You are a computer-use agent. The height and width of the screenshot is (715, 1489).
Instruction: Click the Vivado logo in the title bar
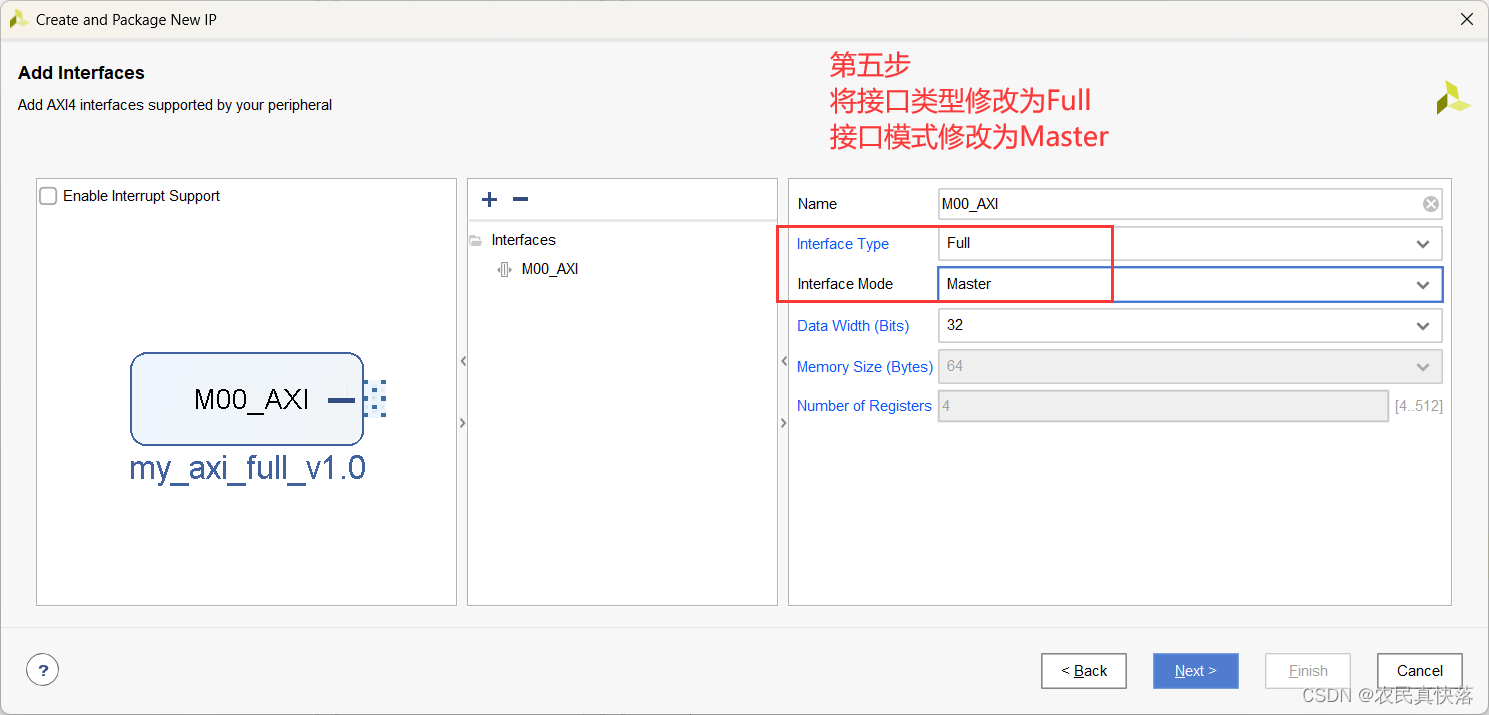pyautogui.click(x=18, y=19)
